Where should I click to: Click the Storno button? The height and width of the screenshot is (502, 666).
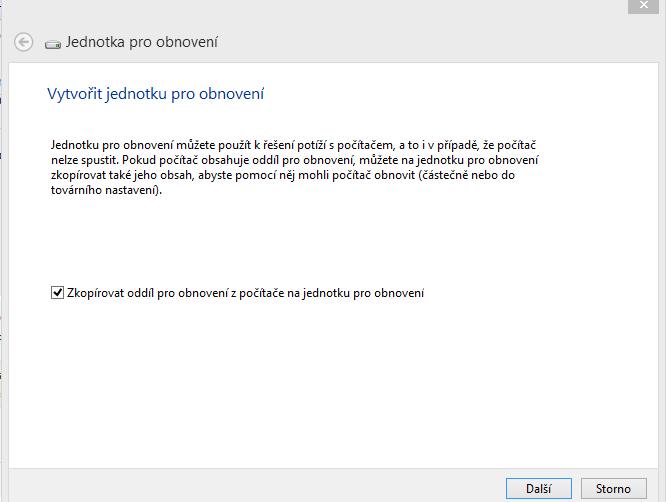click(x=613, y=489)
